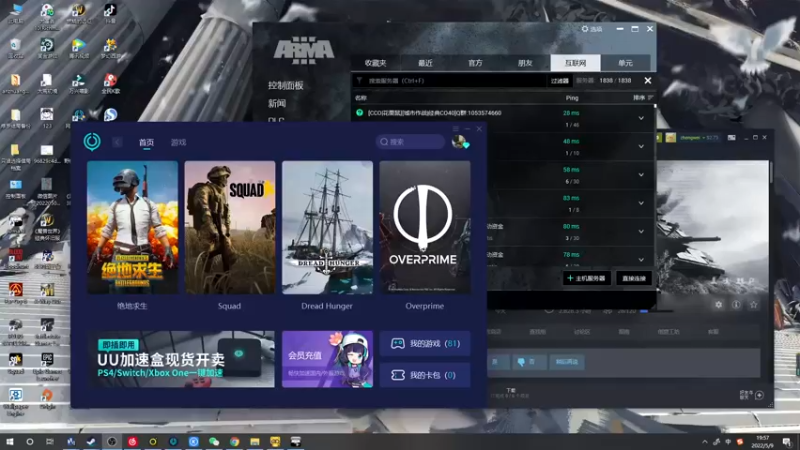800x450 pixels.
Task: Select the 互联网 server tab
Action: (575, 63)
